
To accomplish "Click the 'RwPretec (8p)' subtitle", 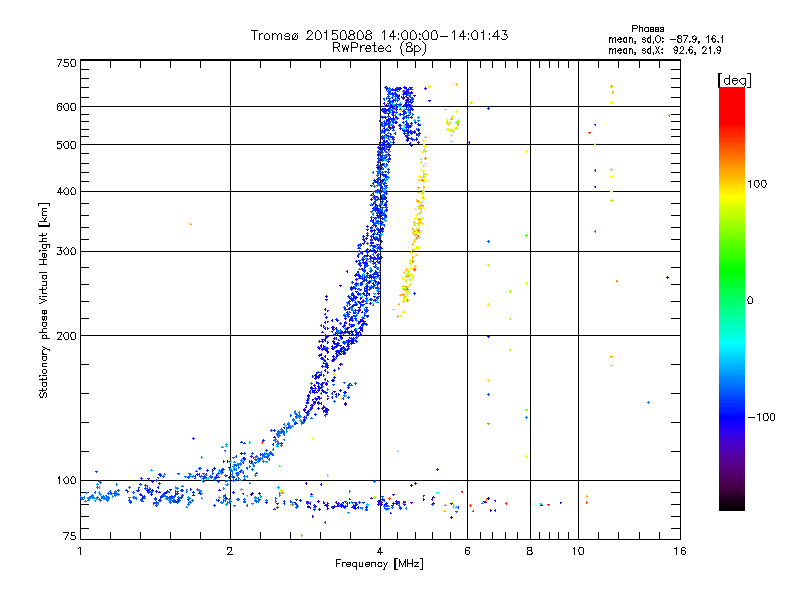I will 379,48.
